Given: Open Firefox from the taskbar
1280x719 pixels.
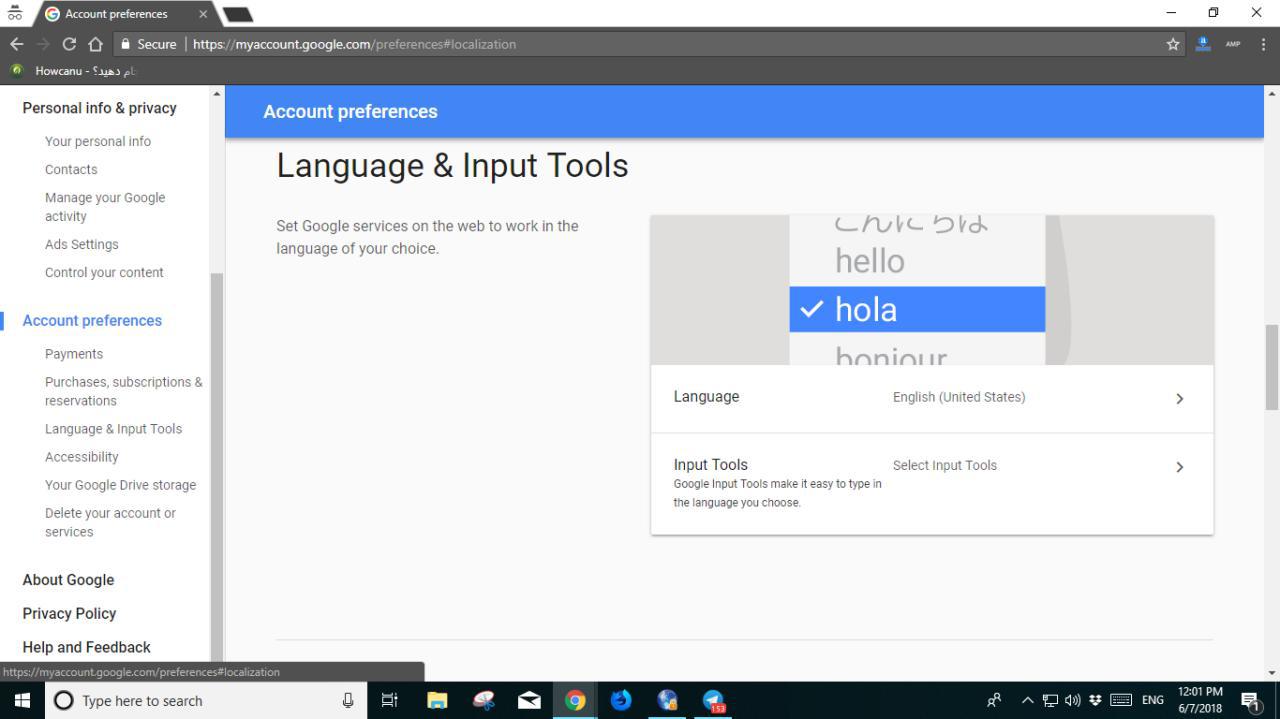Looking at the screenshot, I should [621, 700].
